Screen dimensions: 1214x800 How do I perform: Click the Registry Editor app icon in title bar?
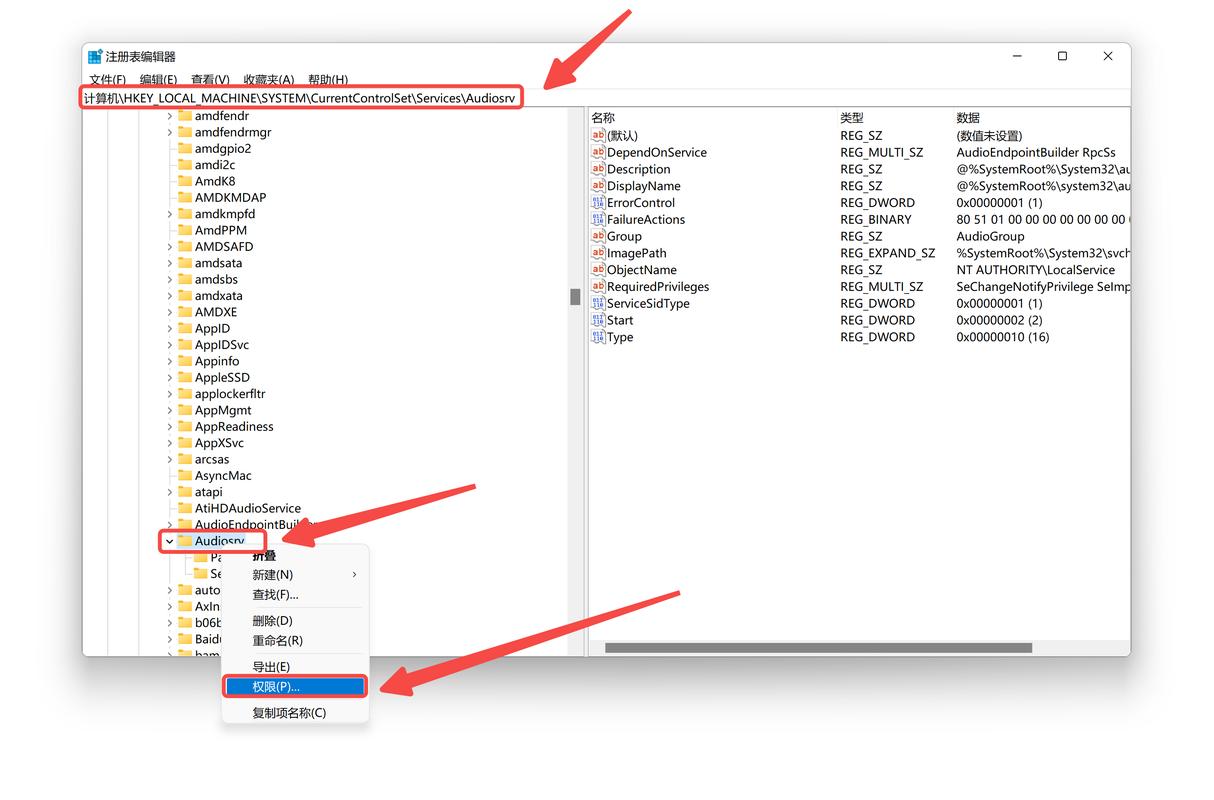[95, 57]
